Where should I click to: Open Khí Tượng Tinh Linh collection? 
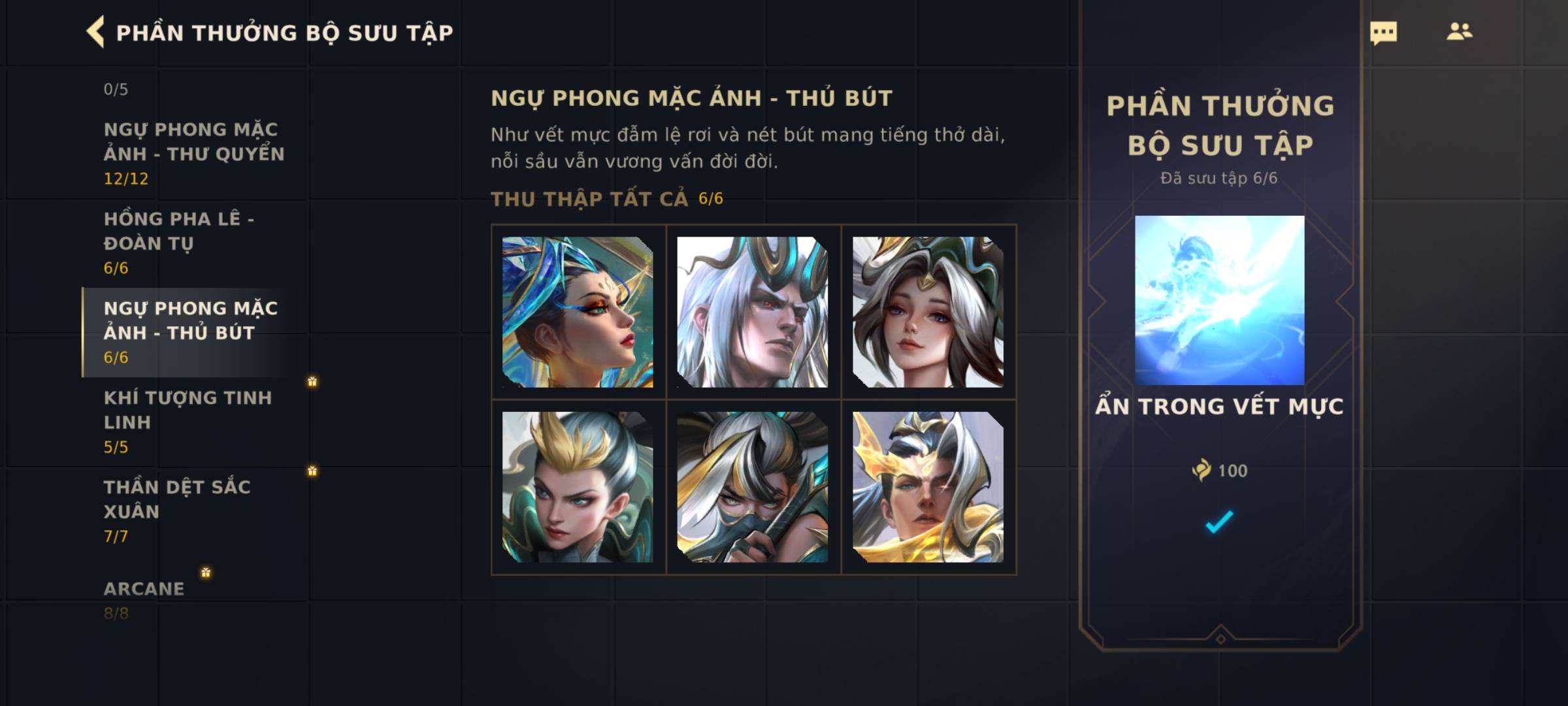click(194, 422)
